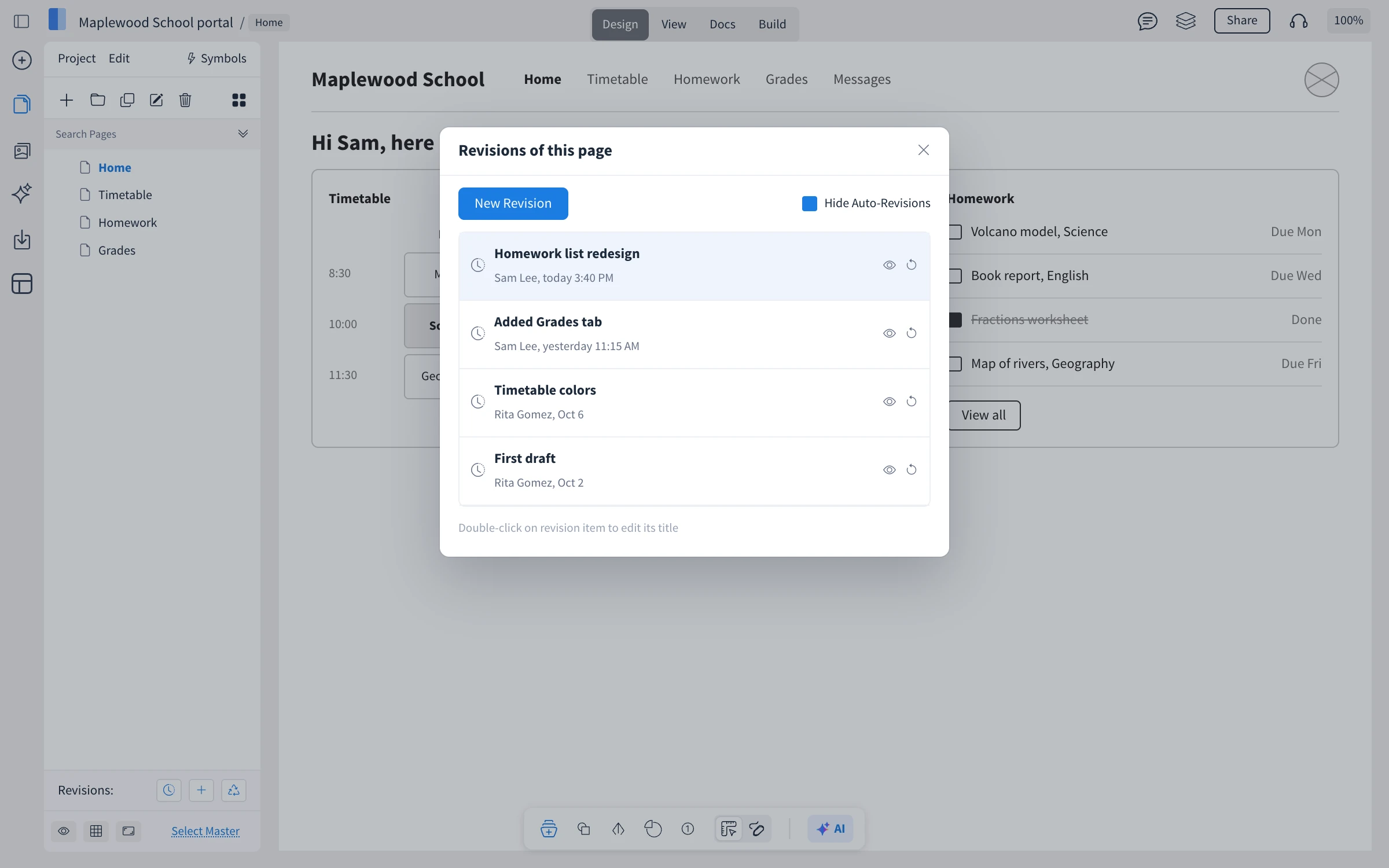Switch to the Build tab
The height and width of the screenshot is (868, 1389).
pyautogui.click(x=772, y=24)
